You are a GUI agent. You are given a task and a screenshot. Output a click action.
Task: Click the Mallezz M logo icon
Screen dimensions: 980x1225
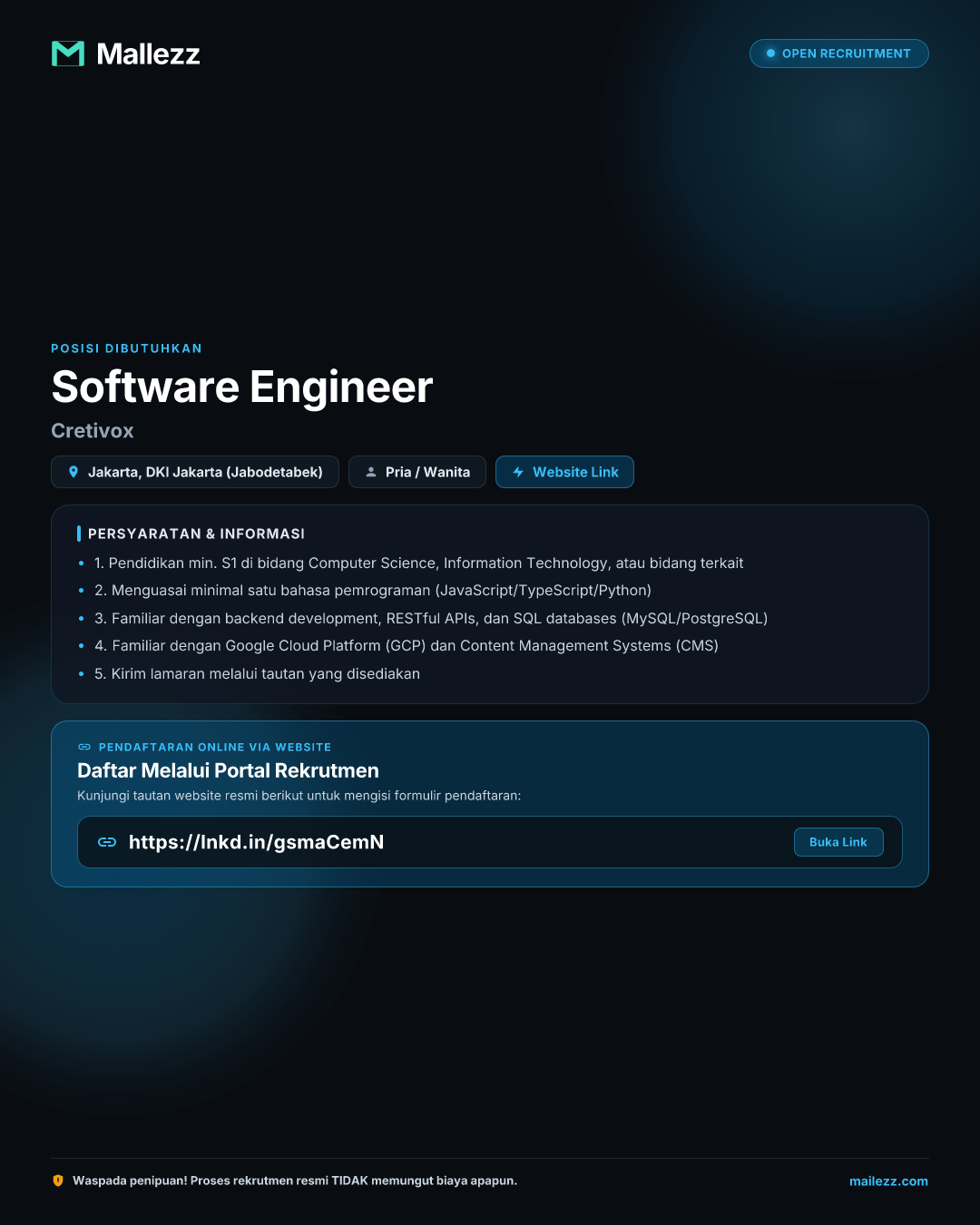tap(68, 54)
